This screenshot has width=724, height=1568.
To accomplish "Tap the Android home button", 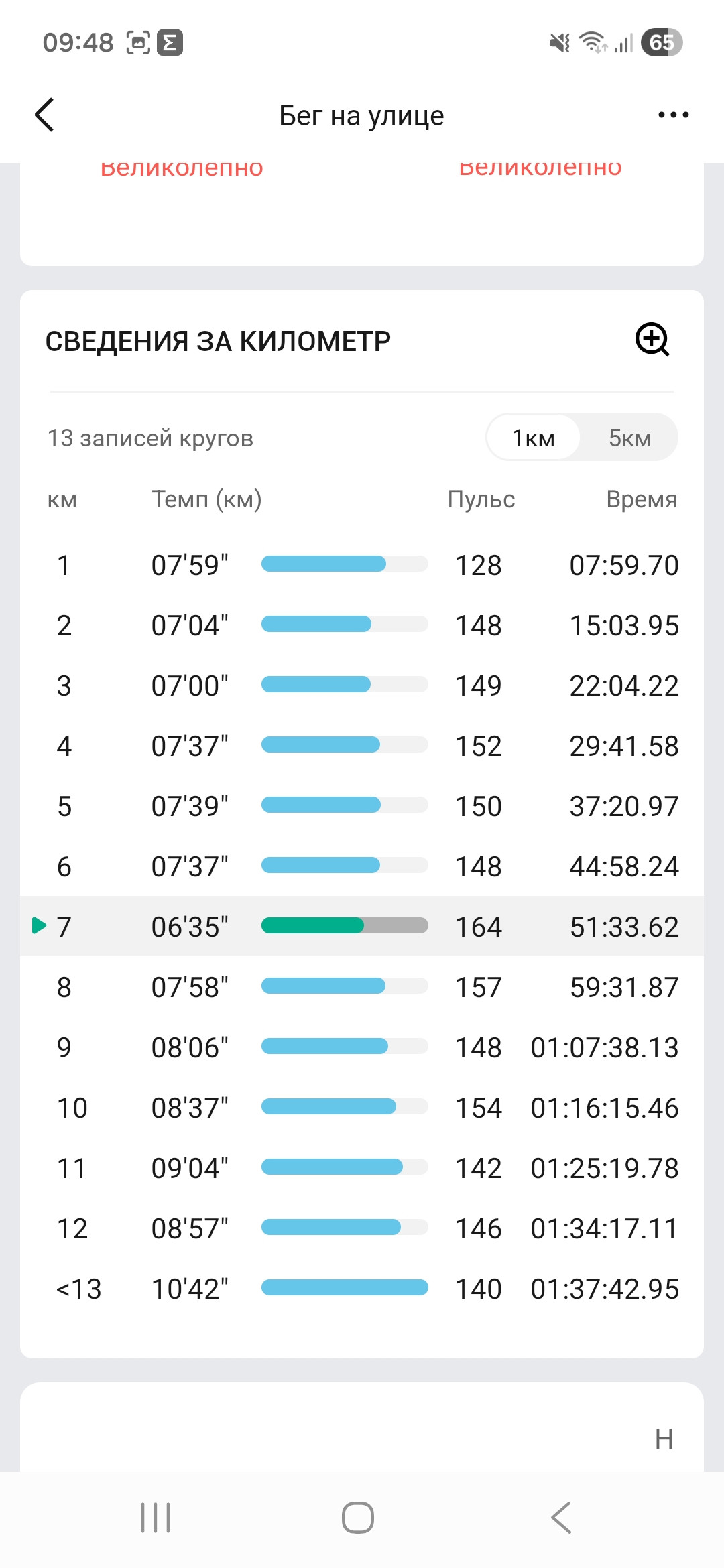I will [x=358, y=1518].
